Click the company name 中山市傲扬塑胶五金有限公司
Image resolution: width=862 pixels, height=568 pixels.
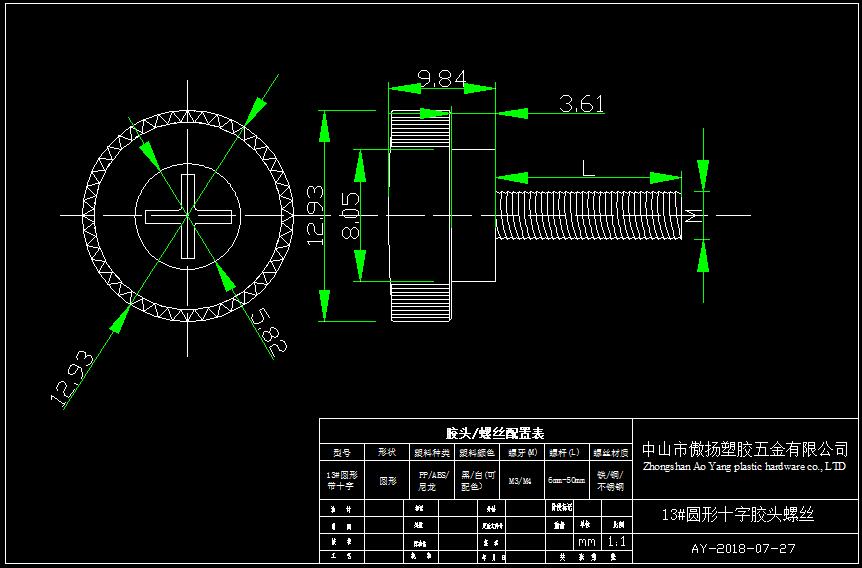[745, 450]
